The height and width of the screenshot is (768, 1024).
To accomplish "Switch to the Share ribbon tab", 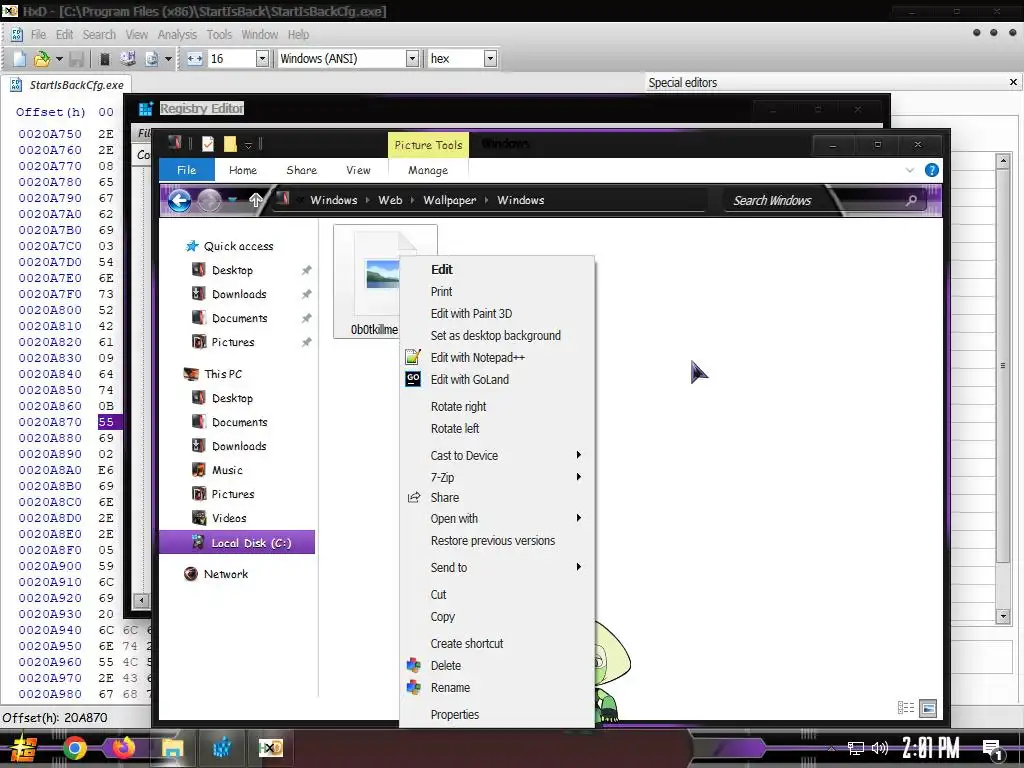I will click(302, 170).
